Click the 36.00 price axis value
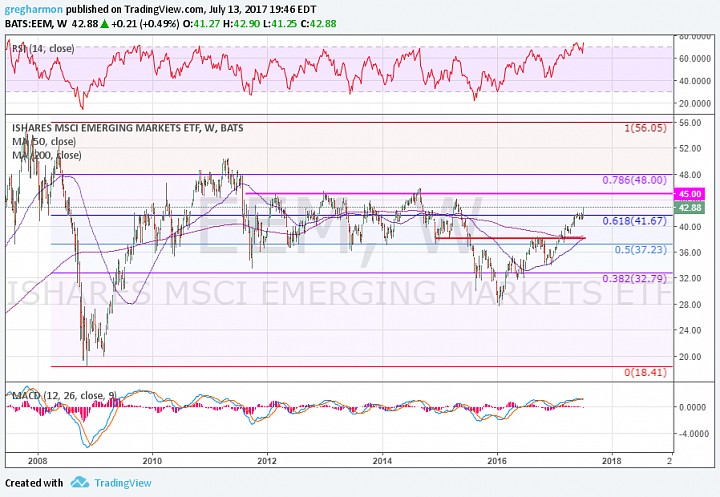 [x=690, y=253]
